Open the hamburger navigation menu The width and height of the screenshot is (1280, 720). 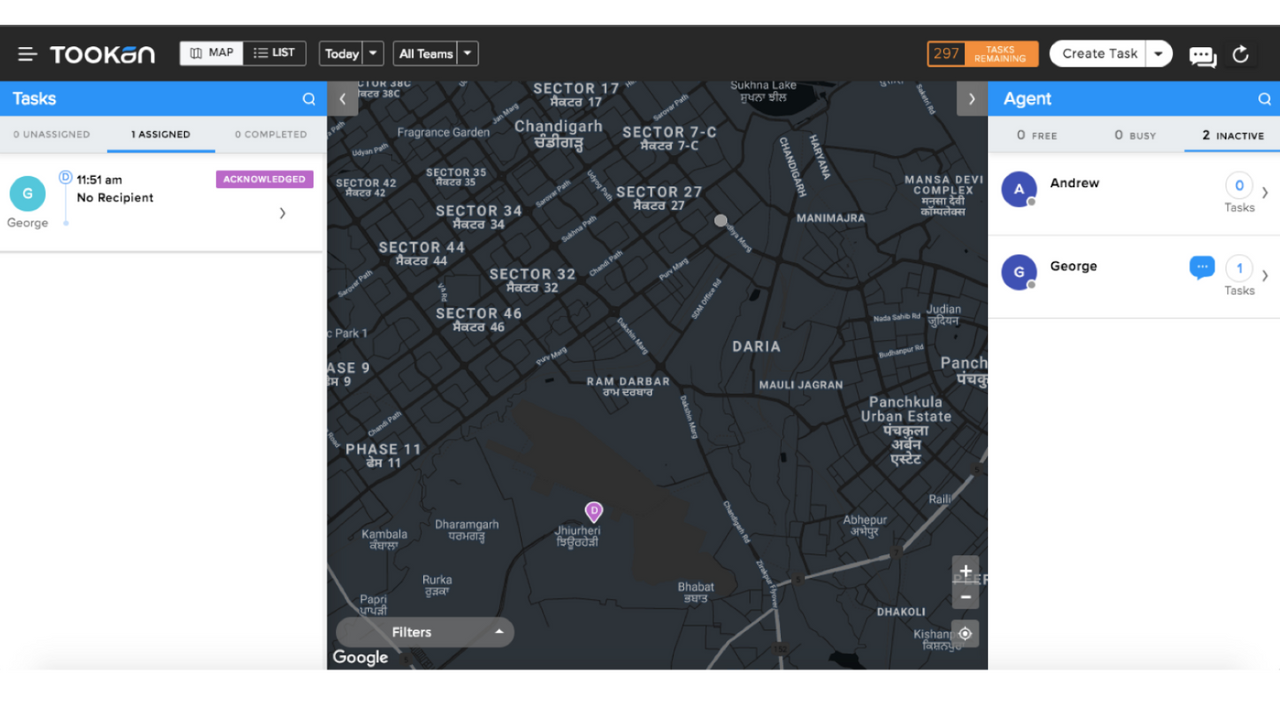click(27, 53)
